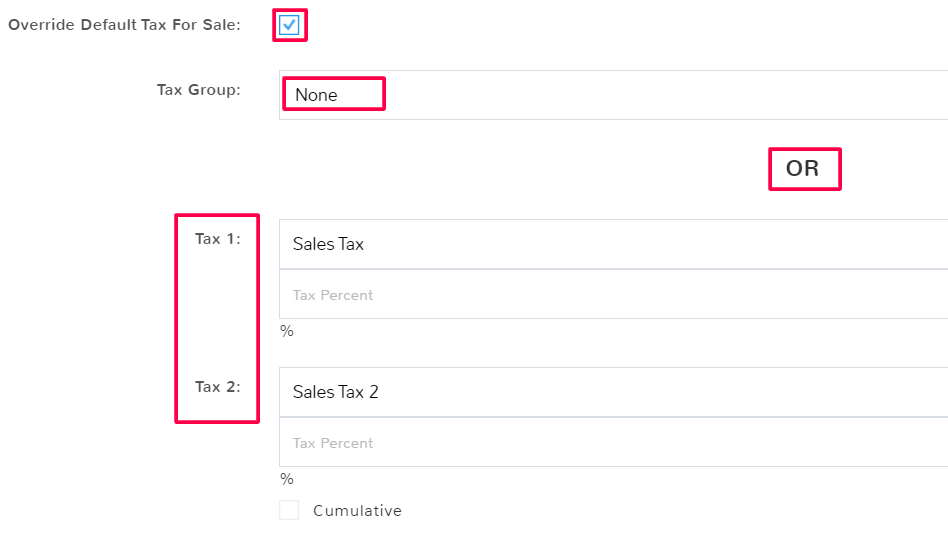Click the red outline around the Tax labels
The image size is (948, 542).
(x=177, y=318)
